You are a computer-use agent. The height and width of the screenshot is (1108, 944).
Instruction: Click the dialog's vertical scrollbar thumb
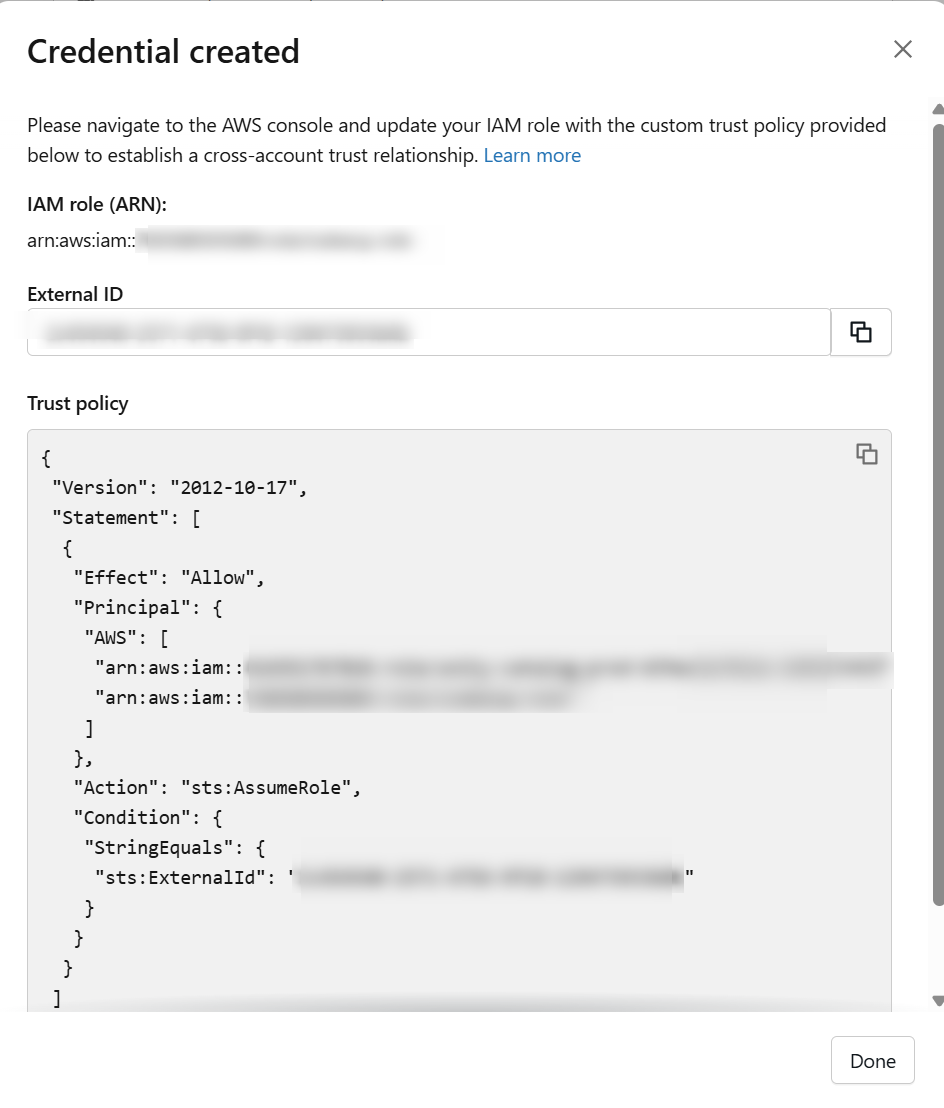coord(937,500)
